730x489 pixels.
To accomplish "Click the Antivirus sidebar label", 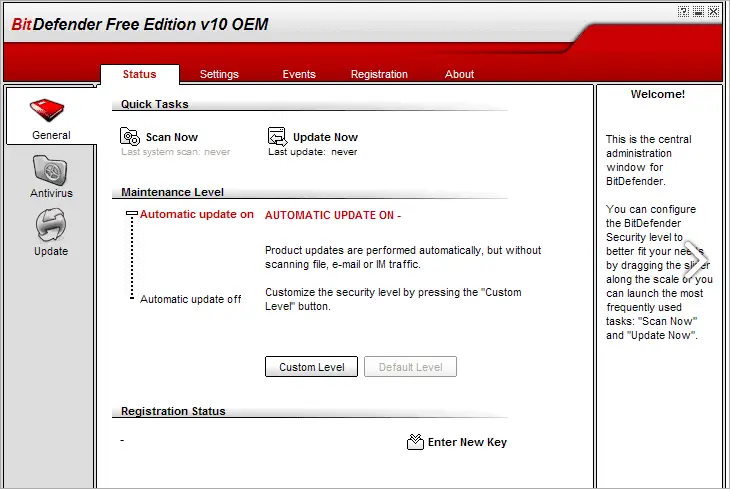I will pyautogui.click(x=51, y=193).
